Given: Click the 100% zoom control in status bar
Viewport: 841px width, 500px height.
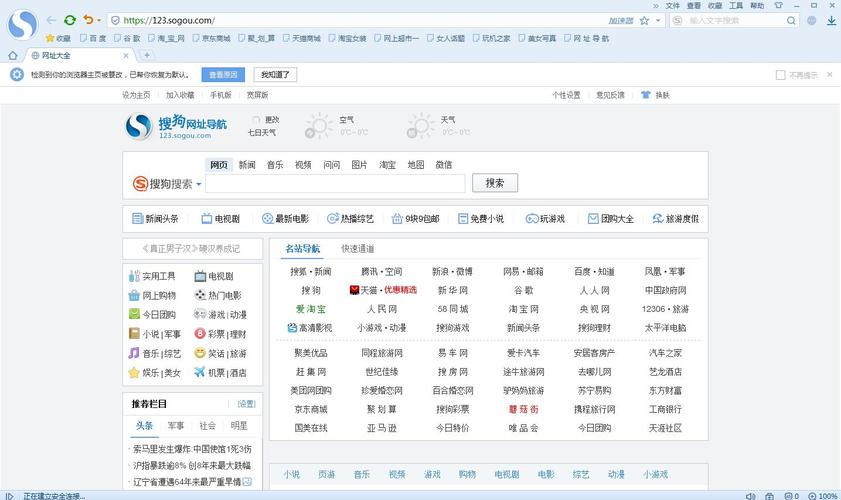Looking at the screenshot, I should [823, 496].
